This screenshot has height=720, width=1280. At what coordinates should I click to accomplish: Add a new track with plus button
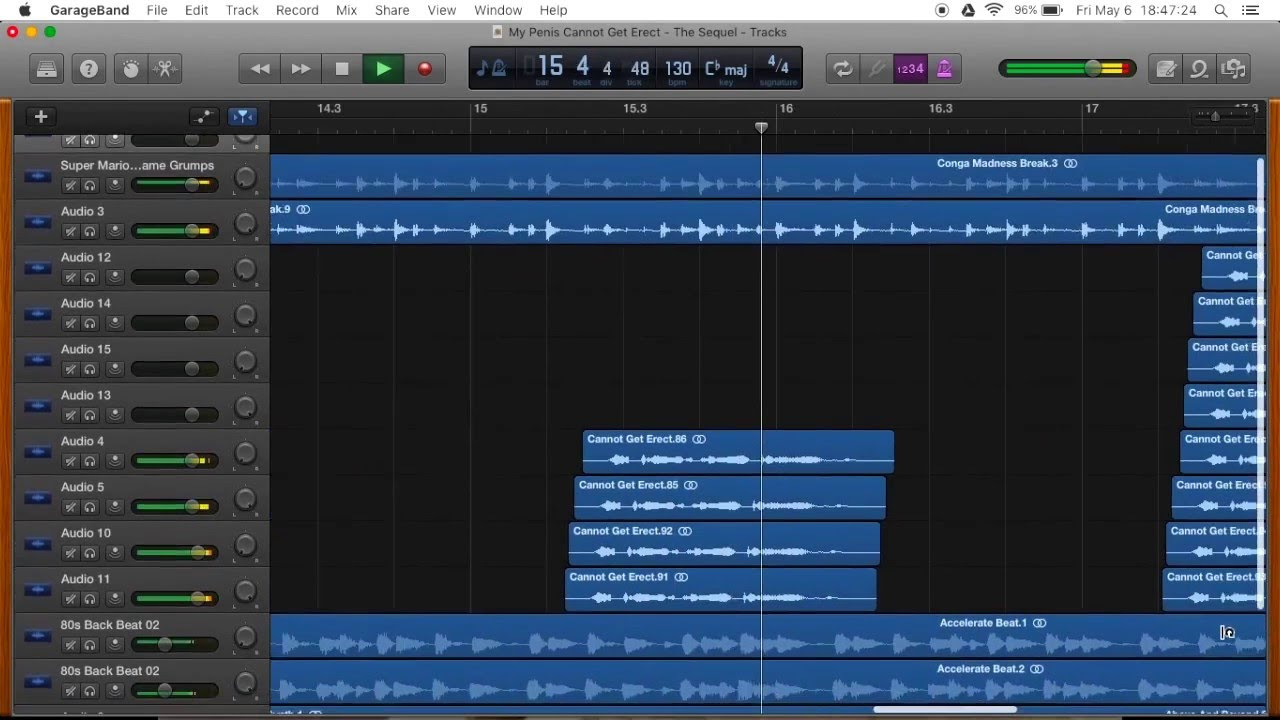[41, 117]
